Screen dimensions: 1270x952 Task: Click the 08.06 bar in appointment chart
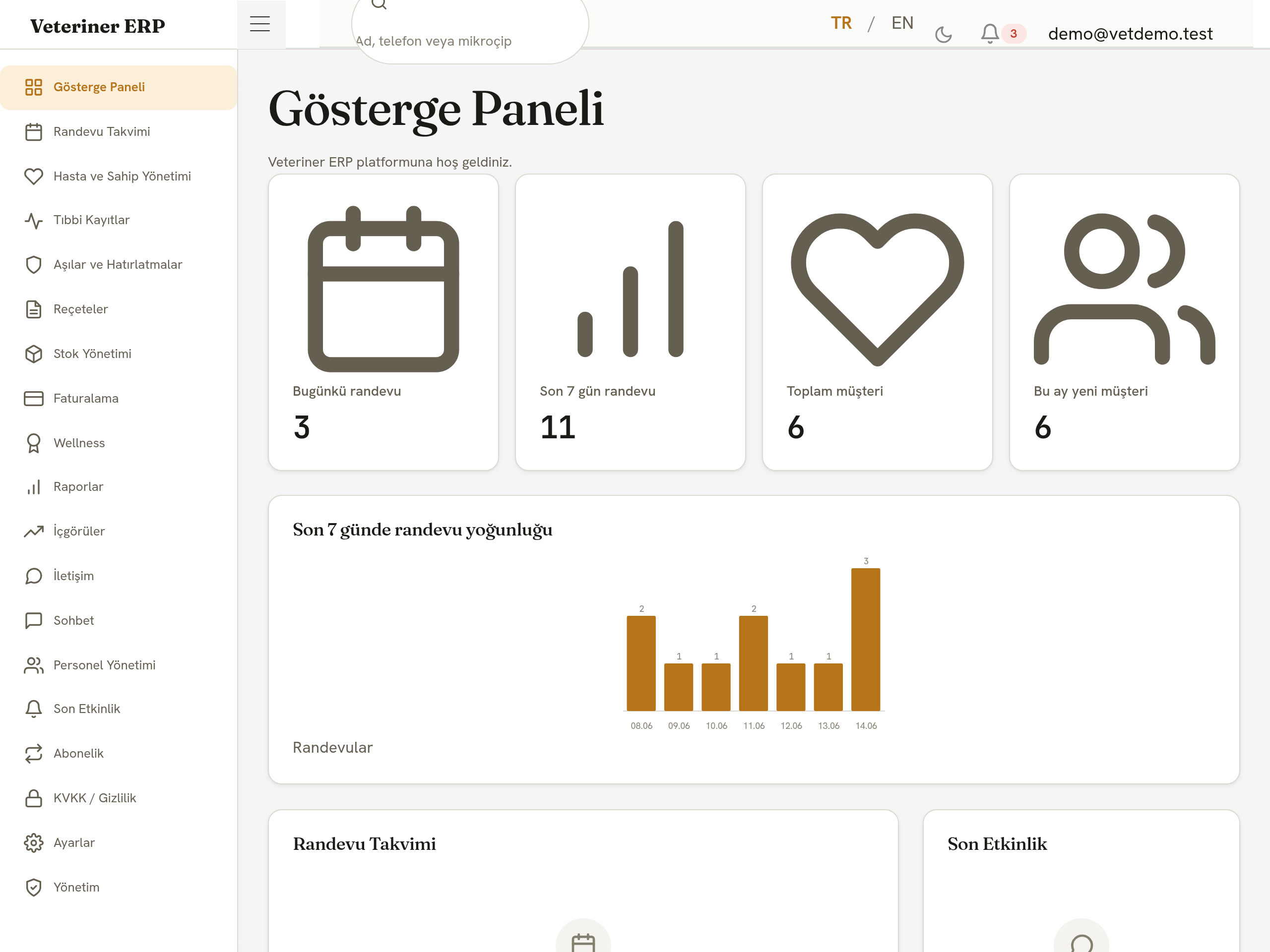641,664
